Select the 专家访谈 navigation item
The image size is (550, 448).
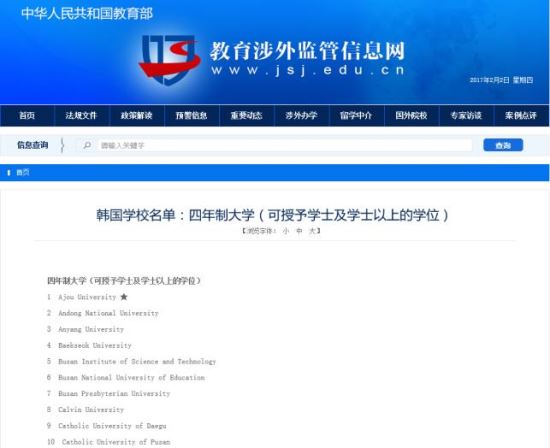click(x=466, y=115)
